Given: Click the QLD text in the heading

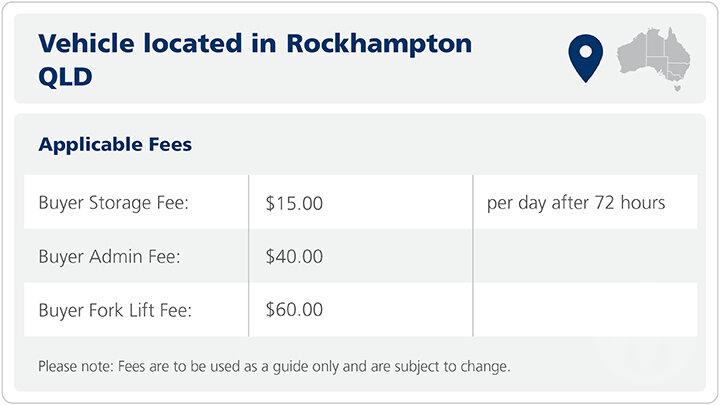Looking at the screenshot, I should [x=65, y=77].
